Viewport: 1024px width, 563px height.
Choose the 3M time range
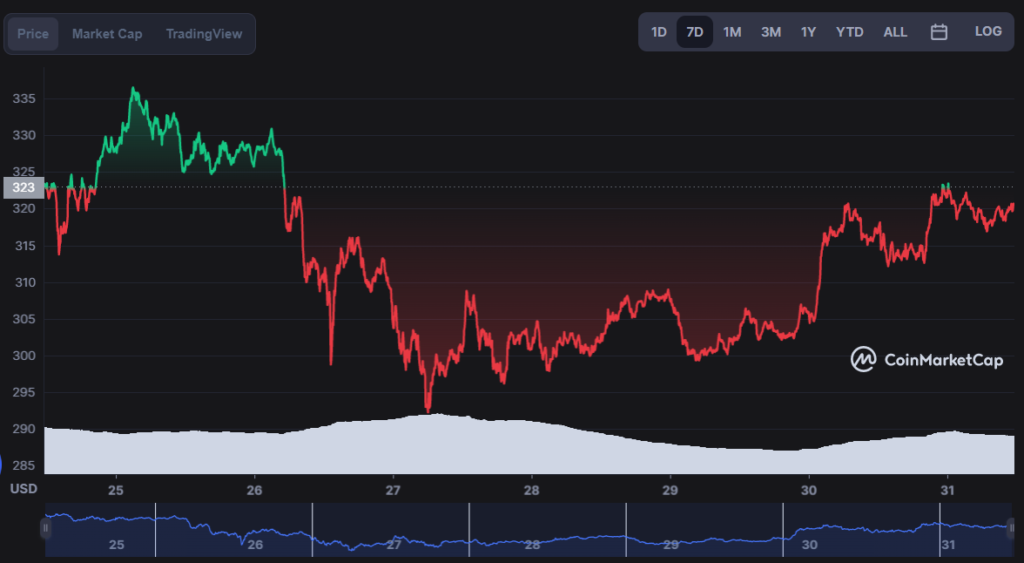click(771, 32)
